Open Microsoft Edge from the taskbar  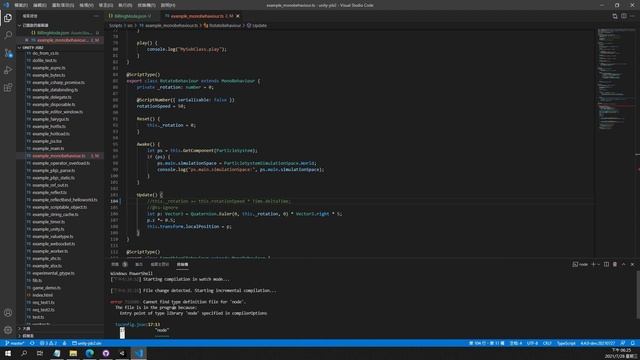click(89, 353)
